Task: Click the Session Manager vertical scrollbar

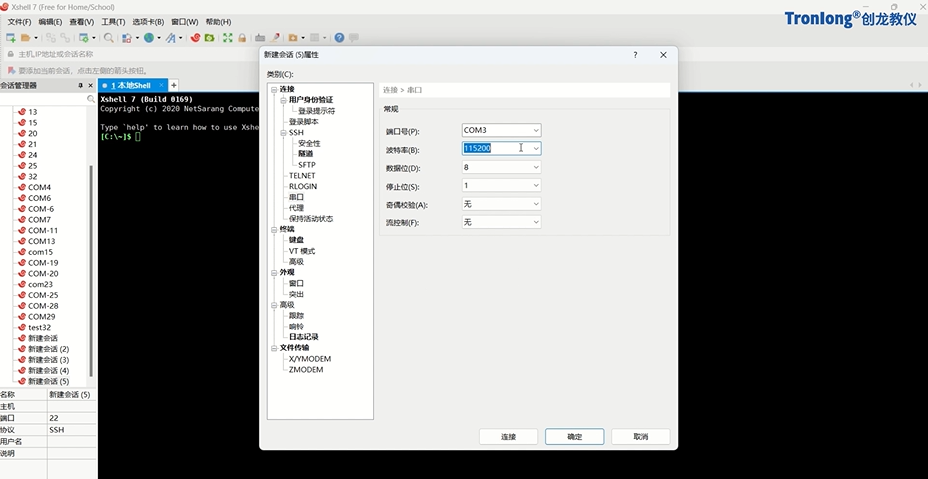Action: 91,269
